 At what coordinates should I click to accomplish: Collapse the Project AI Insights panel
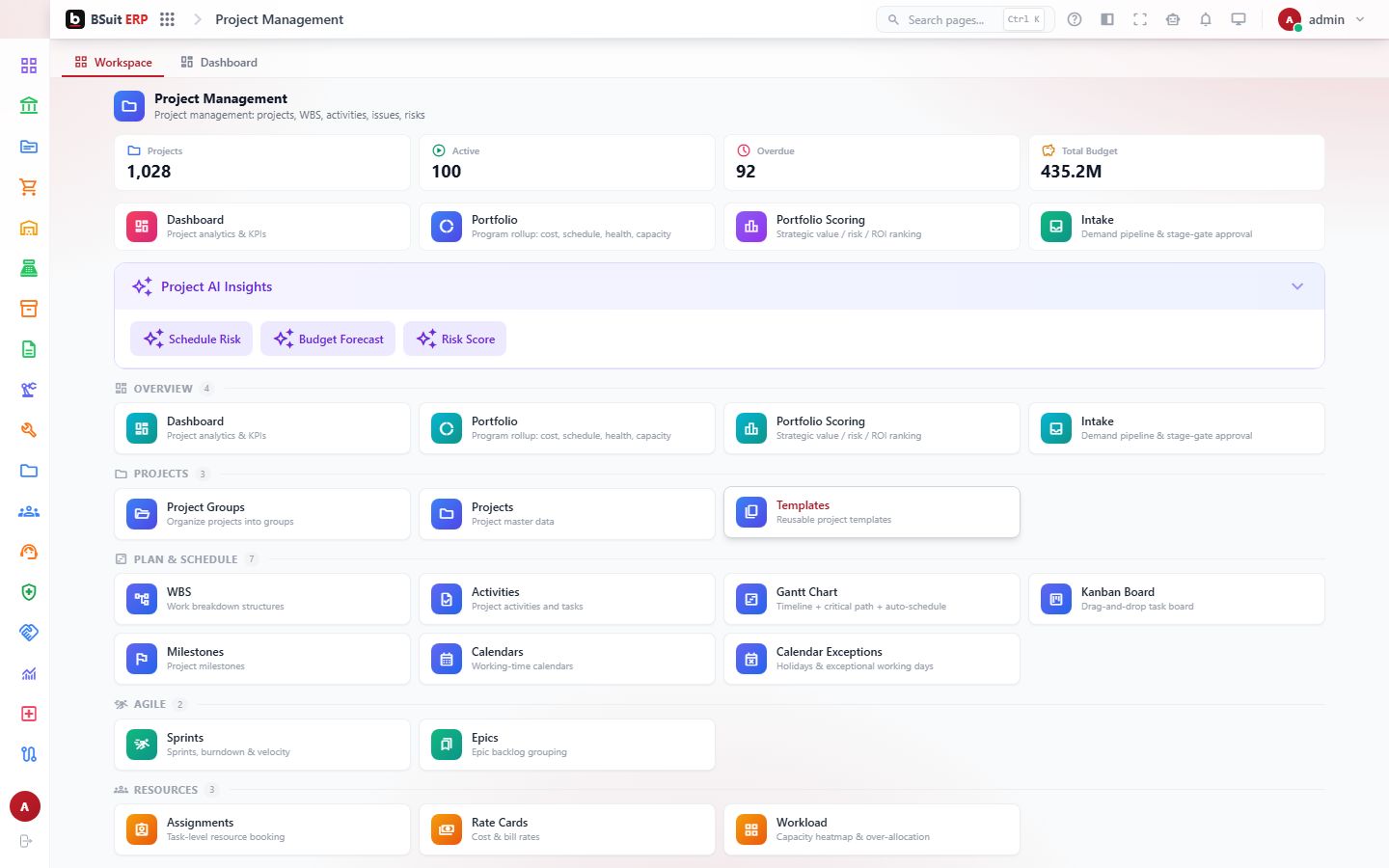click(x=1297, y=286)
